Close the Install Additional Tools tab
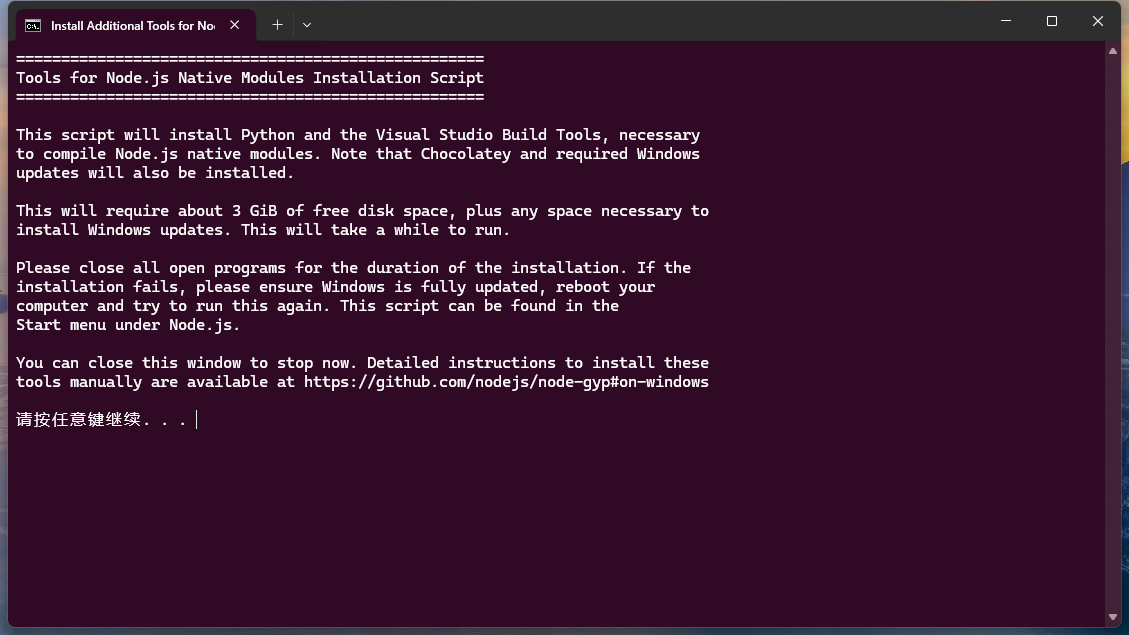Image resolution: width=1129 pixels, height=635 pixels. coord(235,25)
